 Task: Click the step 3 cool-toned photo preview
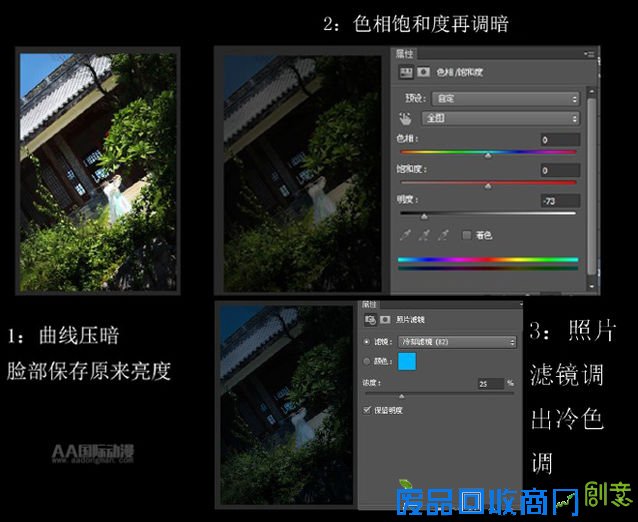287,406
